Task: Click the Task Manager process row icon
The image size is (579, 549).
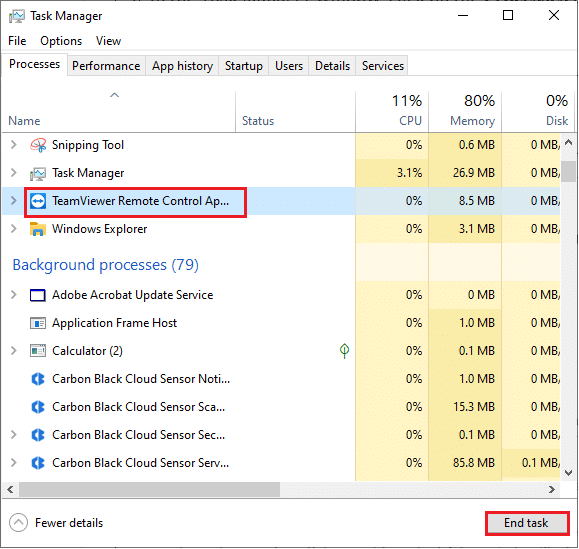Action: tap(38, 173)
